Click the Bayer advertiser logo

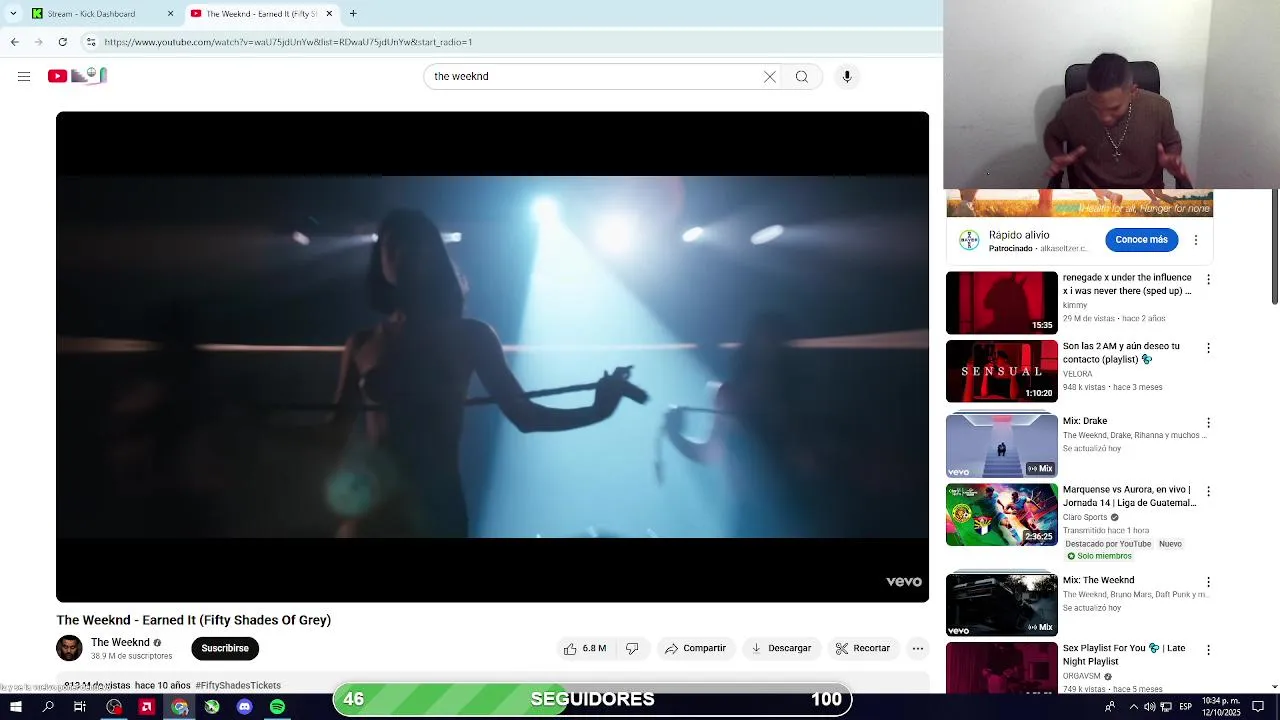point(969,240)
